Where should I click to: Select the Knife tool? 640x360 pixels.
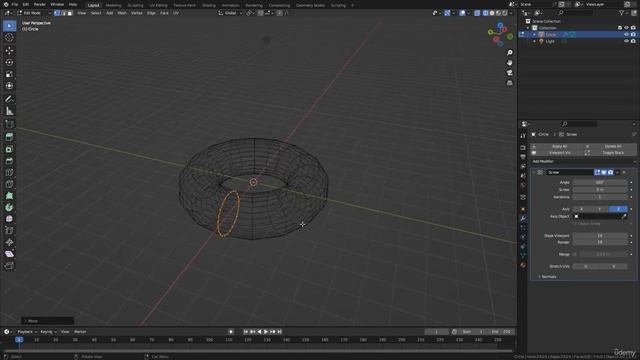click(9, 184)
